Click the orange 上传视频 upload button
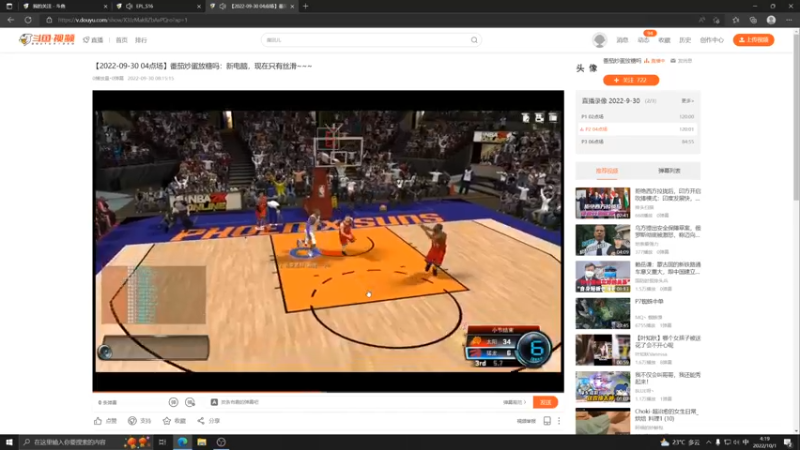Image resolution: width=800 pixels, height=450 pixels. [754, 40]
